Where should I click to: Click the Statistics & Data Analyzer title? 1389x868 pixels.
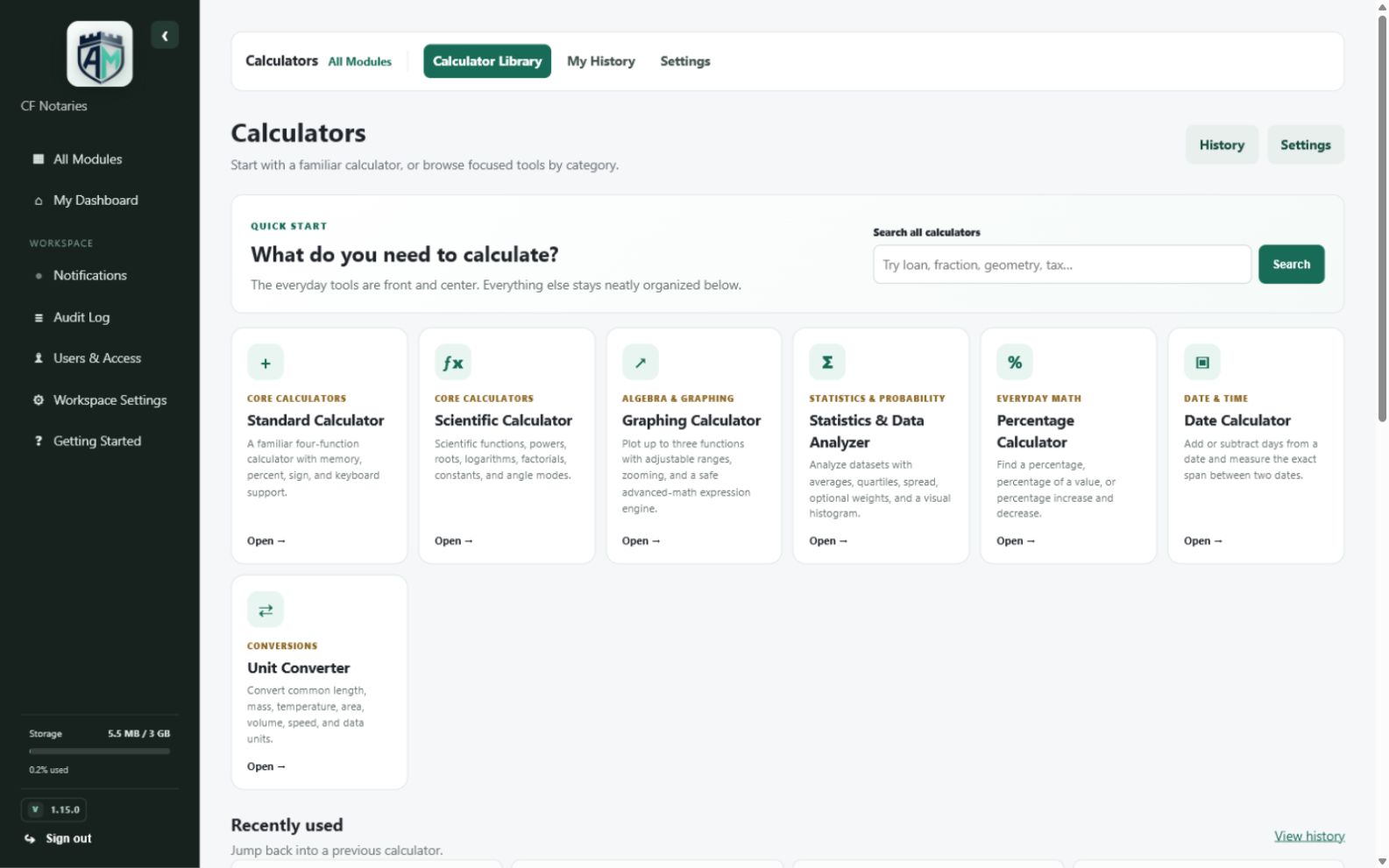[x=867, y=432]
